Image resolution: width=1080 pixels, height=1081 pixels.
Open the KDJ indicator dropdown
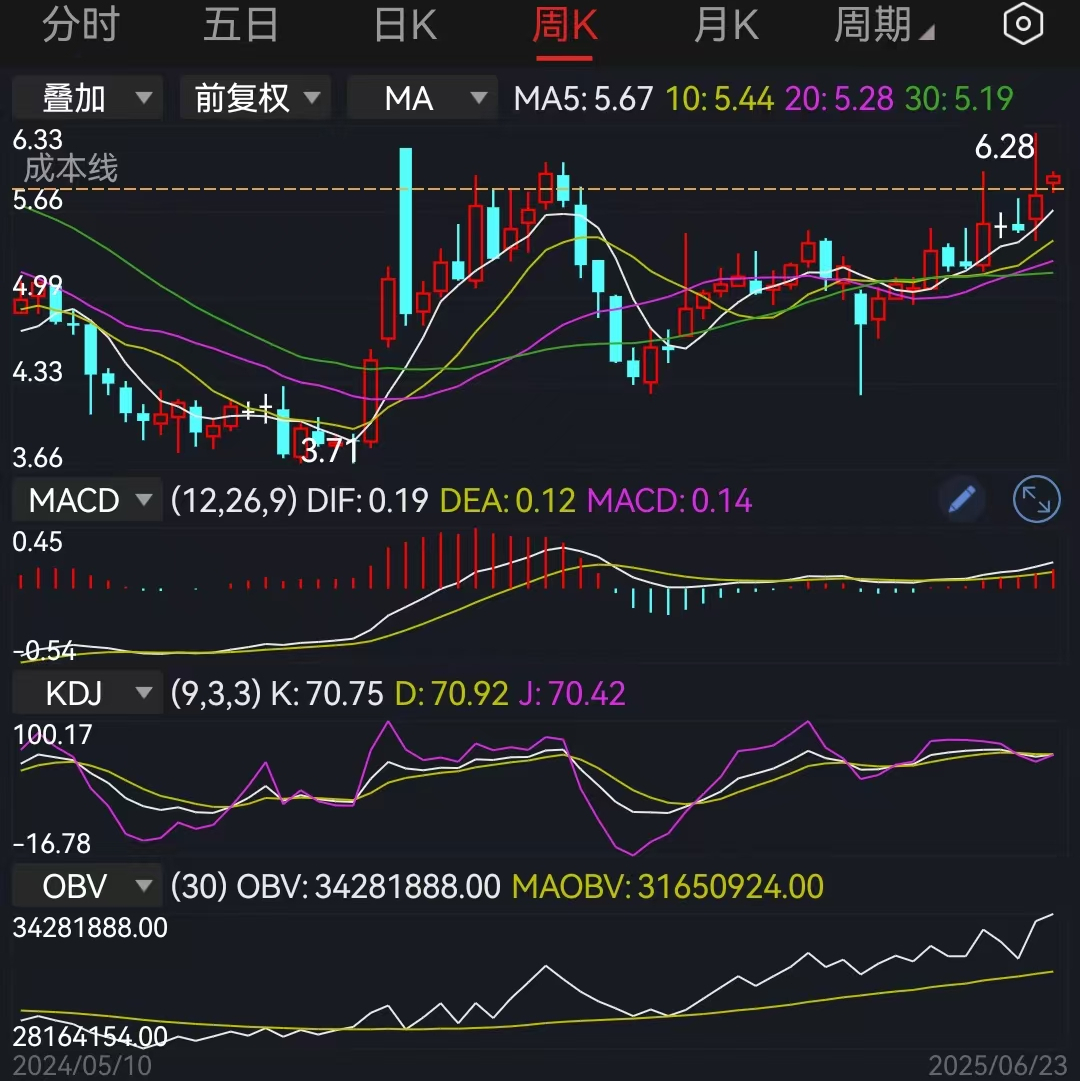pyautogui.click(x=86, y=692)
